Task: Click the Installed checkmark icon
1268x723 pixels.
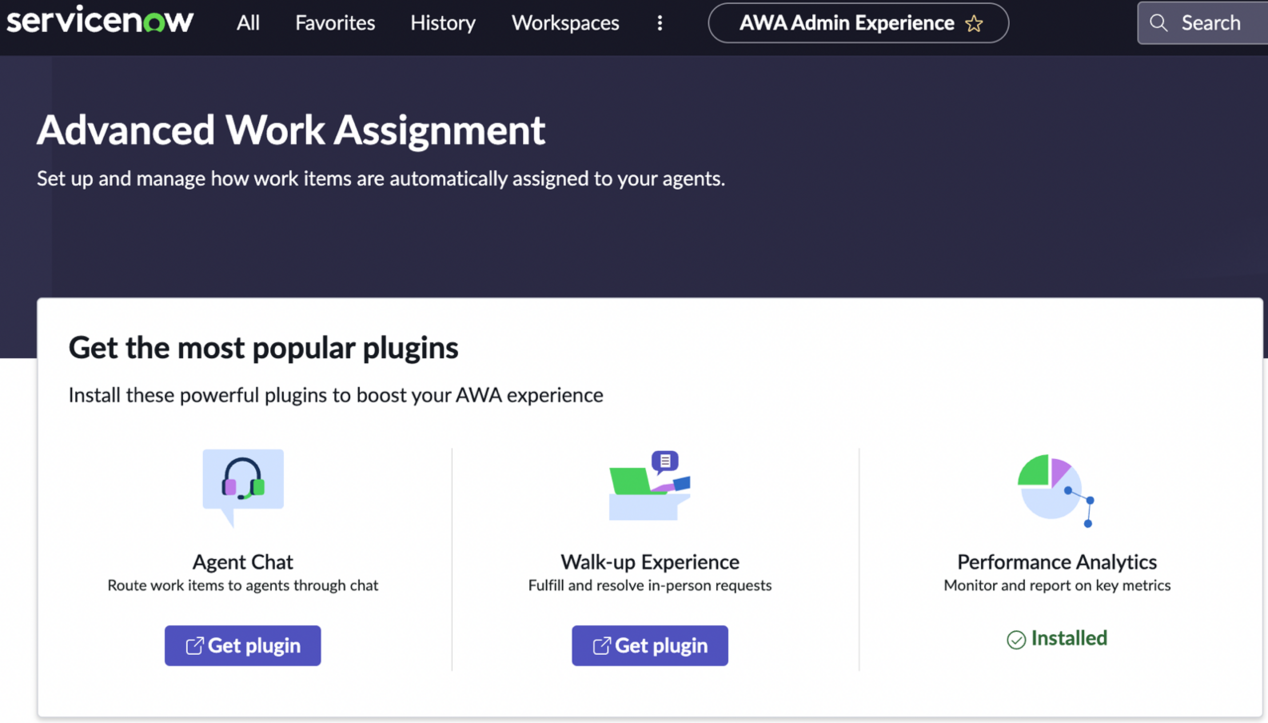Action: coord(1016,640)
